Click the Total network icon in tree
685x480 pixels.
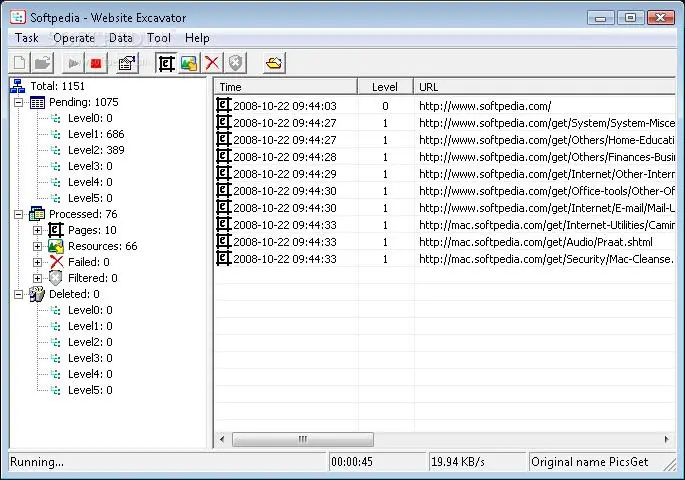[17, 86]
